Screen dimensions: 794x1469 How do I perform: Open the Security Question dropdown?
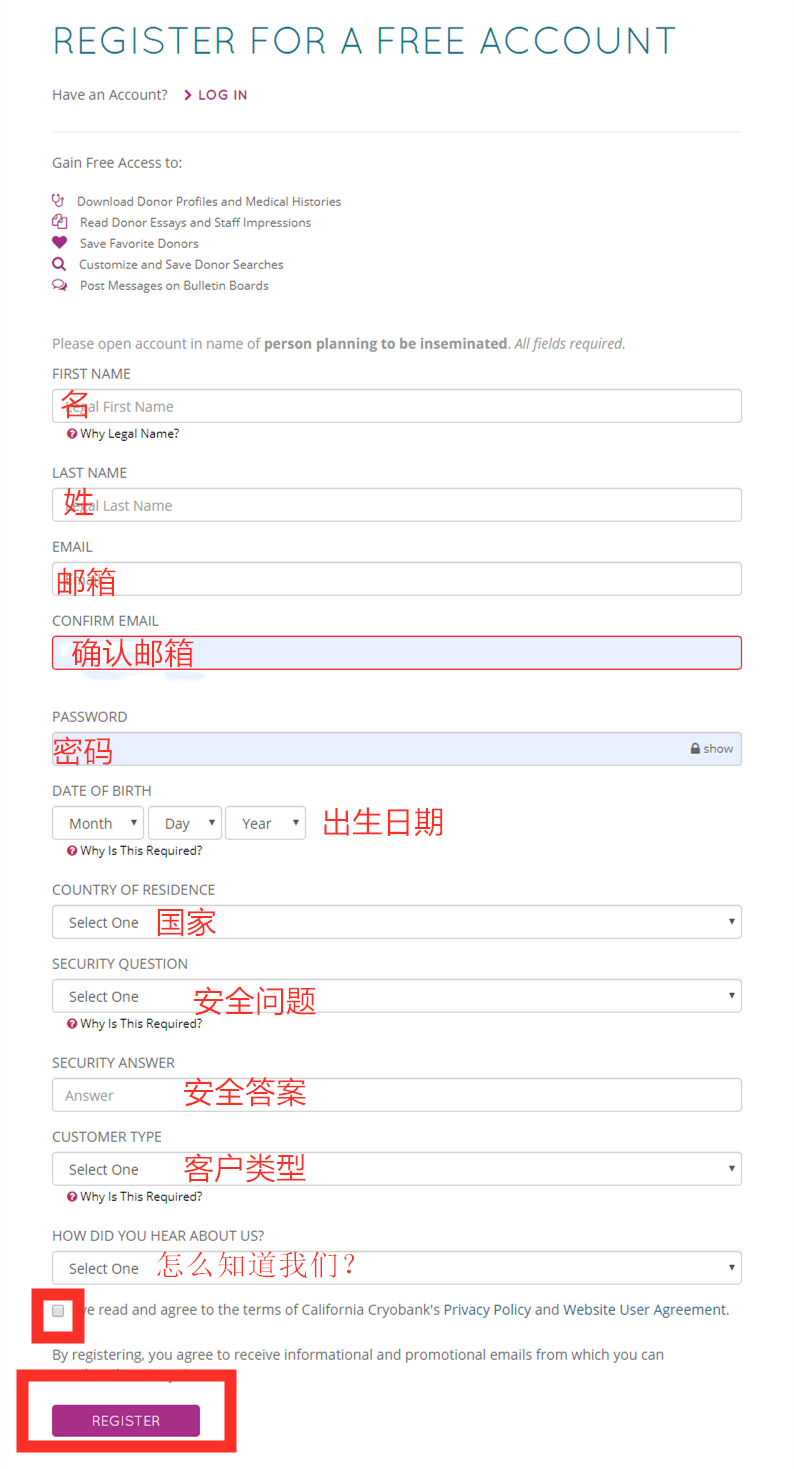click(397, 996)
